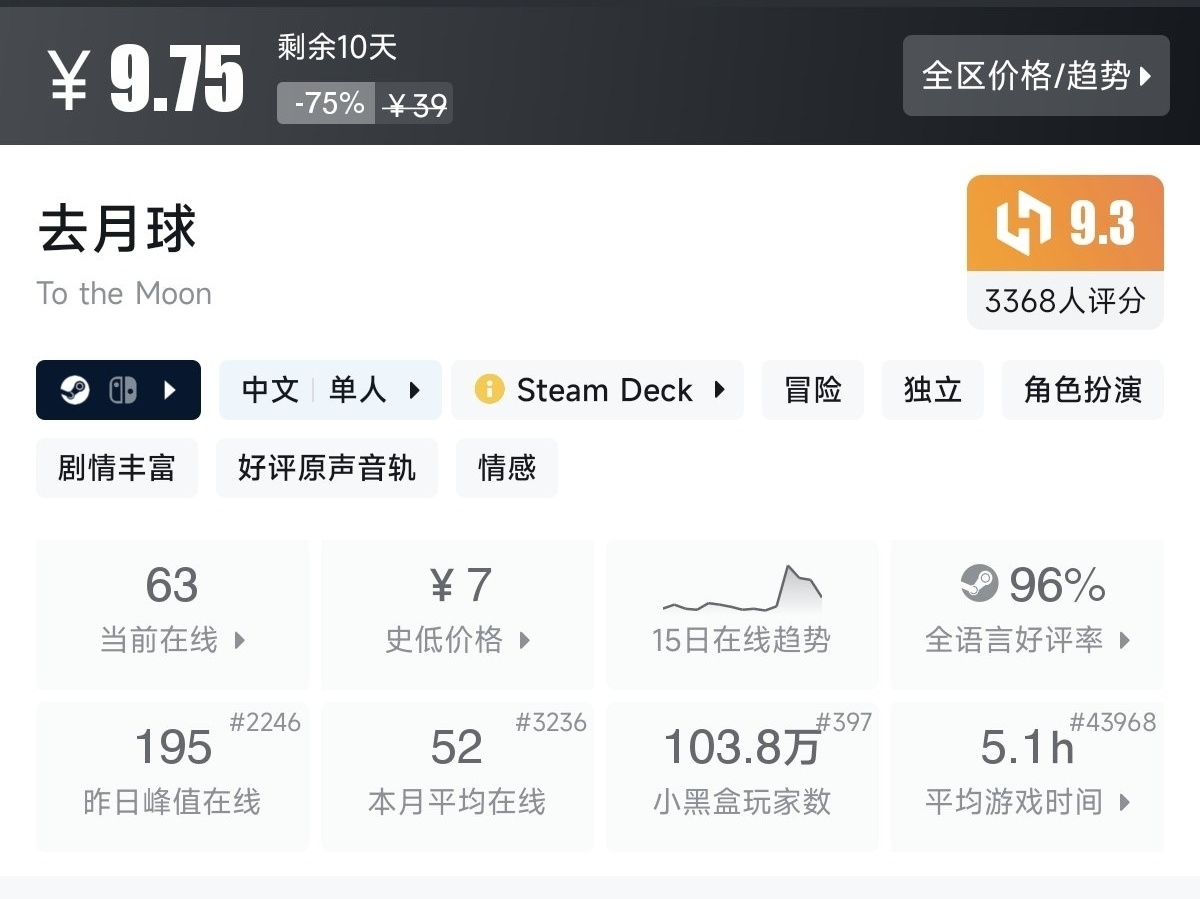
Task: Click the Xiaoheihe score logo icon
Action: pyautogui.click(x=1024, y=224)
